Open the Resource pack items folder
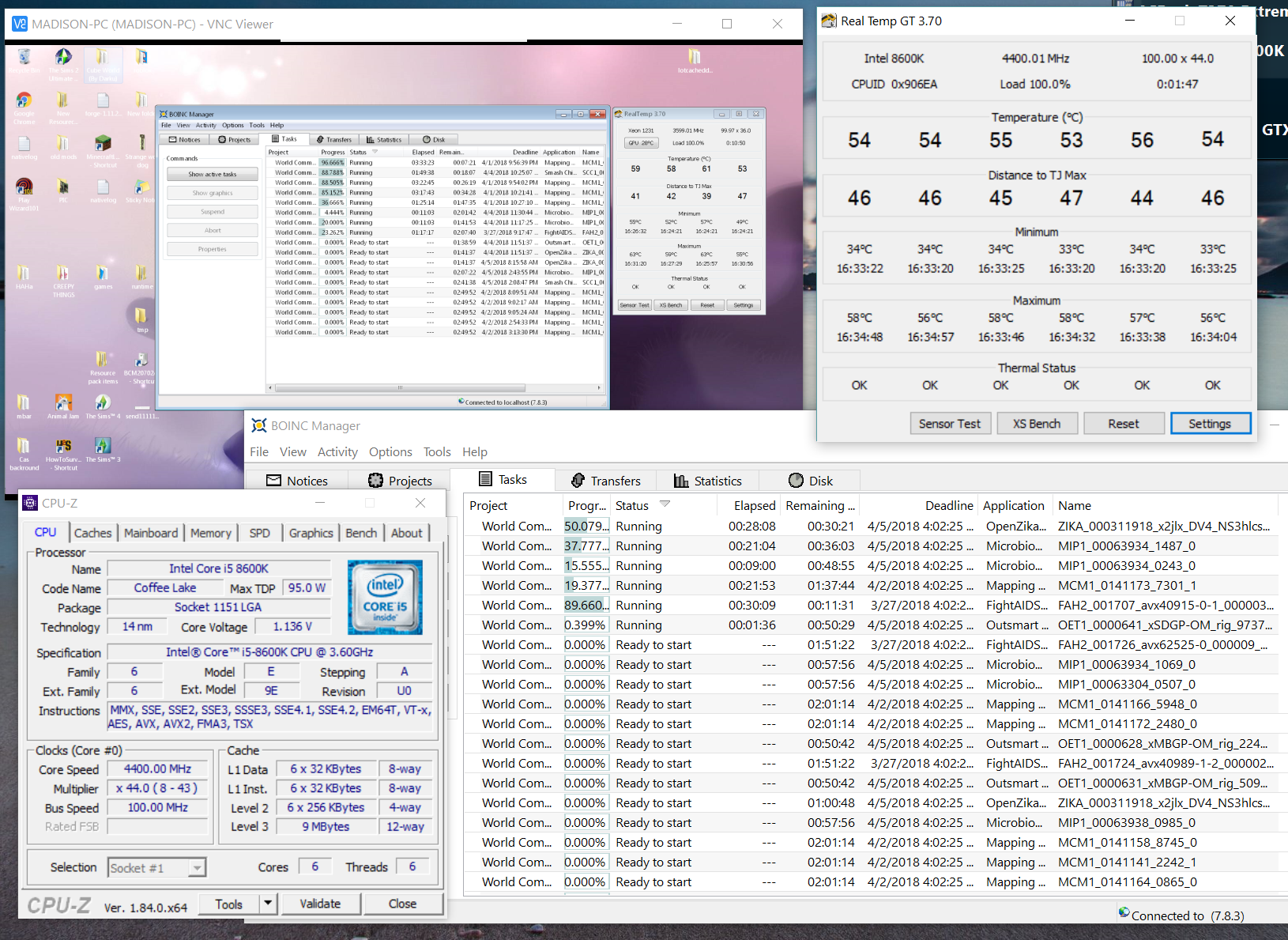The image size is (1288, 940). pyautogui.click(x=103, y=360)
